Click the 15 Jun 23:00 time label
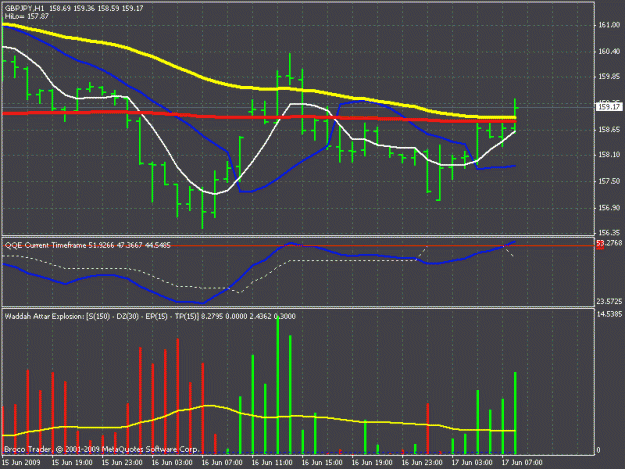This screenshot has height=469, width=625. tap(122, 462)
